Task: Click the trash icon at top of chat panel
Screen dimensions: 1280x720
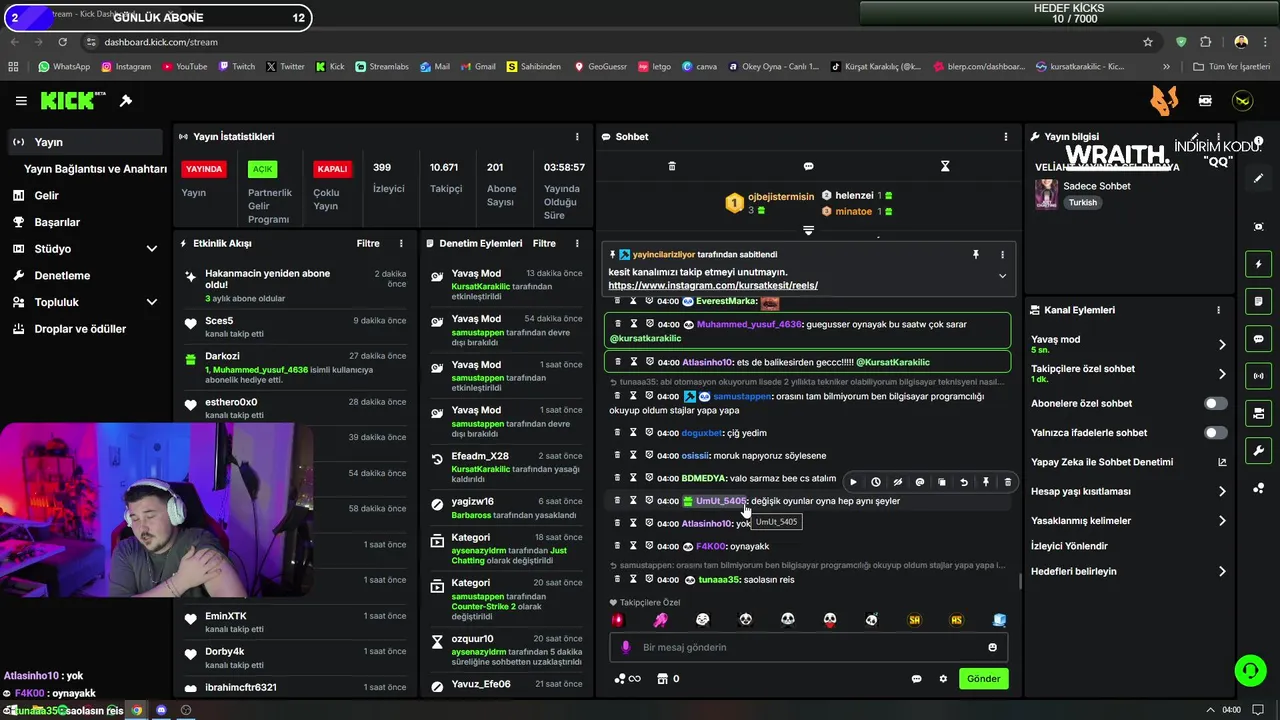Action: click(x=672, y=166)
